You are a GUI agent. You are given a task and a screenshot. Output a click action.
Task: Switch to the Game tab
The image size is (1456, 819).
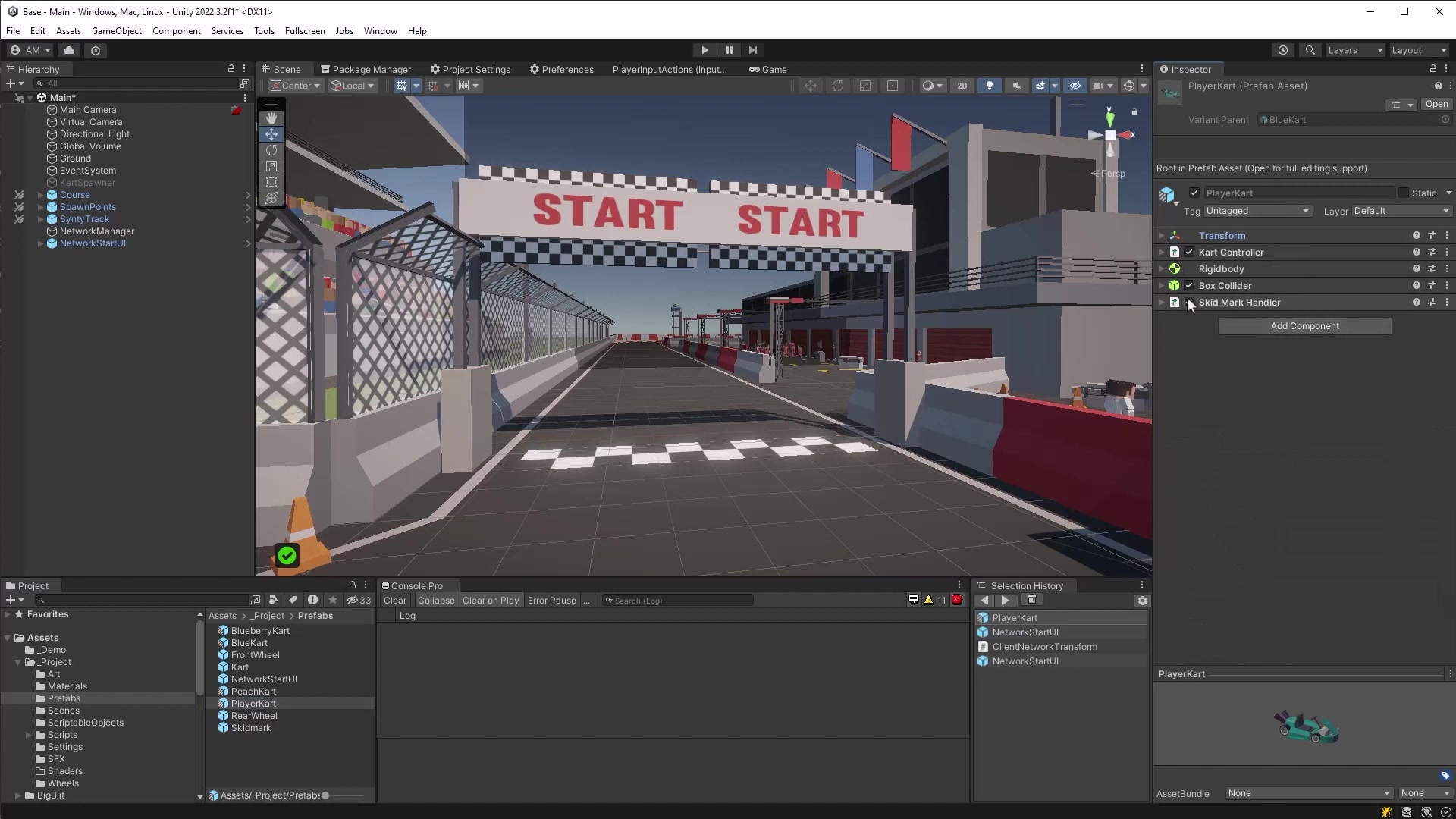click(x=768, y=69)
